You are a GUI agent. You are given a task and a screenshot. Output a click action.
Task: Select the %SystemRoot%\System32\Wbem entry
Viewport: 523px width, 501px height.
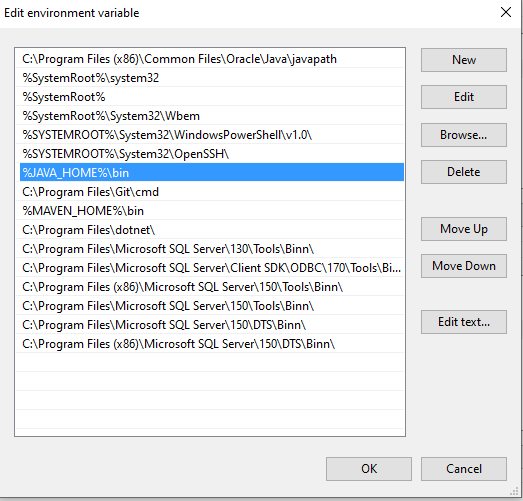tap(211, 116)
